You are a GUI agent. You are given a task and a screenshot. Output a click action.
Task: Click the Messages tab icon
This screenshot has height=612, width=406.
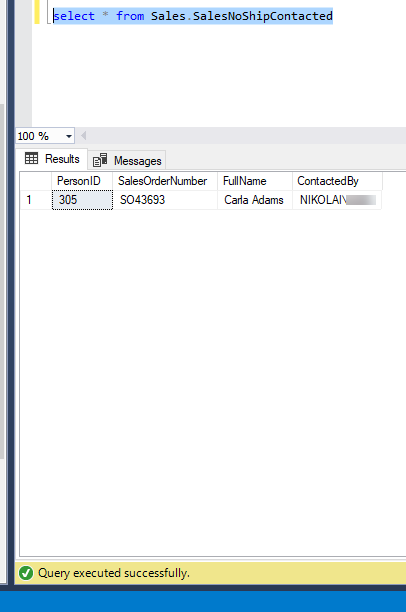100,160
